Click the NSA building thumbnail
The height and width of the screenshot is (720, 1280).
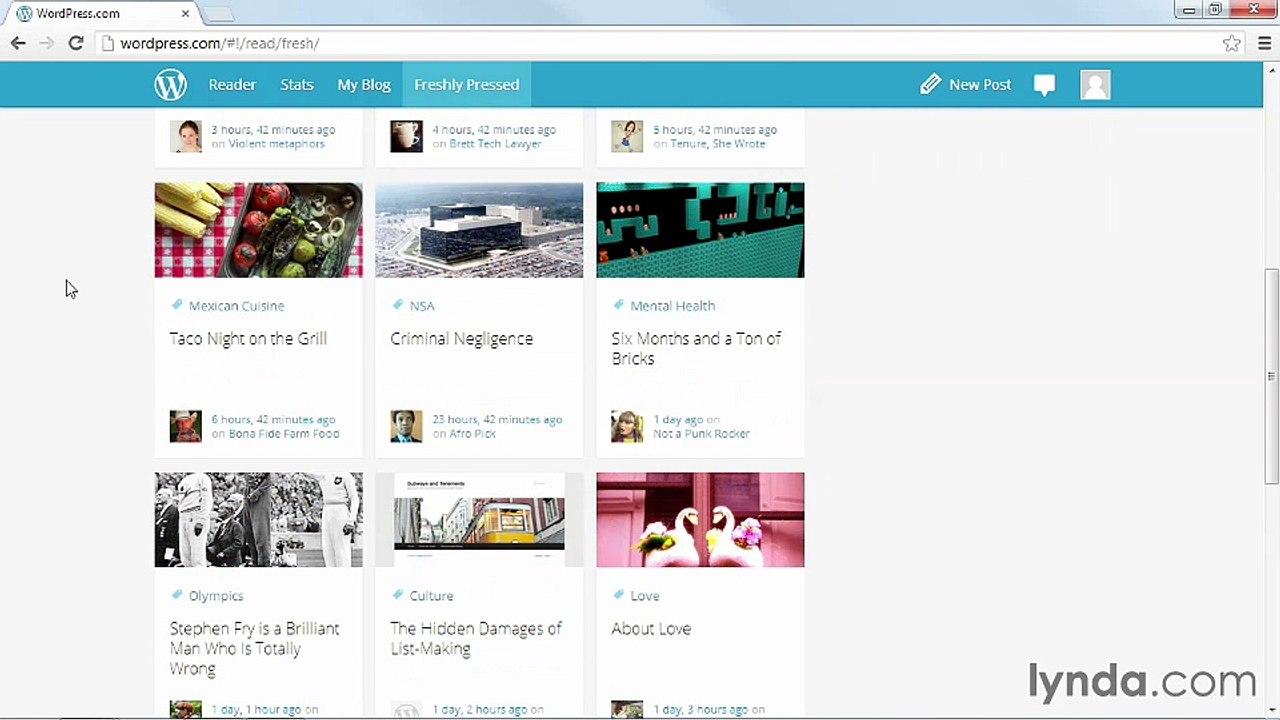(479, 230)
